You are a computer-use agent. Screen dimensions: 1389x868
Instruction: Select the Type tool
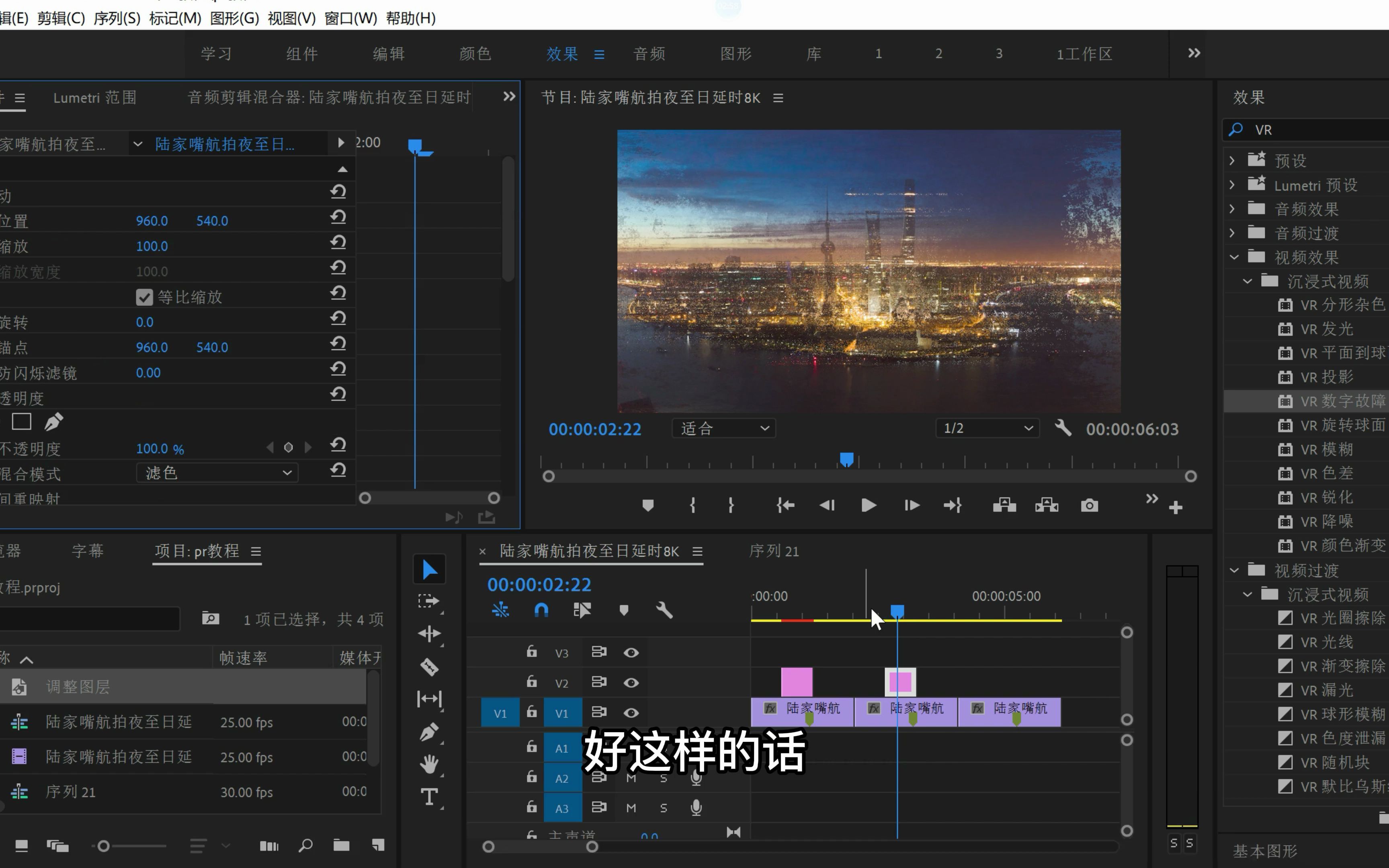coord(429,797)
